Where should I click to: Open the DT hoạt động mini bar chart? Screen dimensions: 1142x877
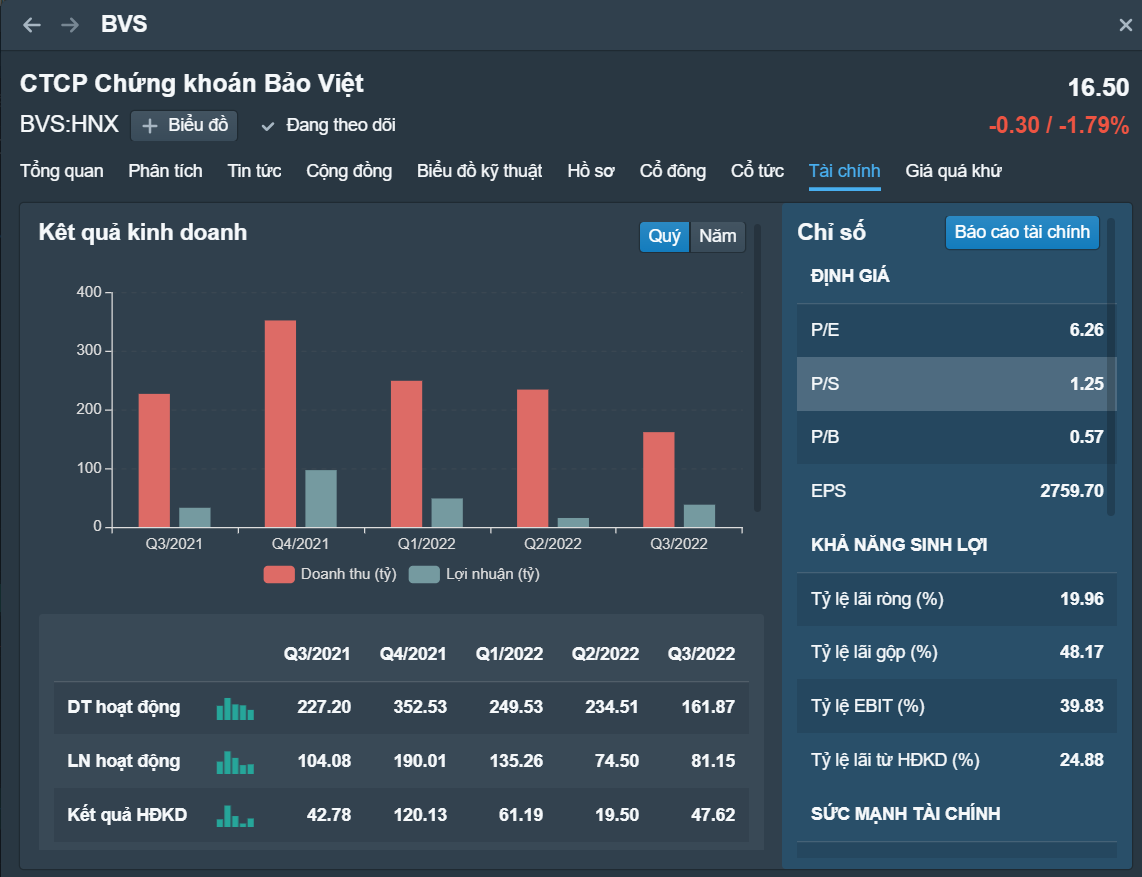tap(235, 708)
